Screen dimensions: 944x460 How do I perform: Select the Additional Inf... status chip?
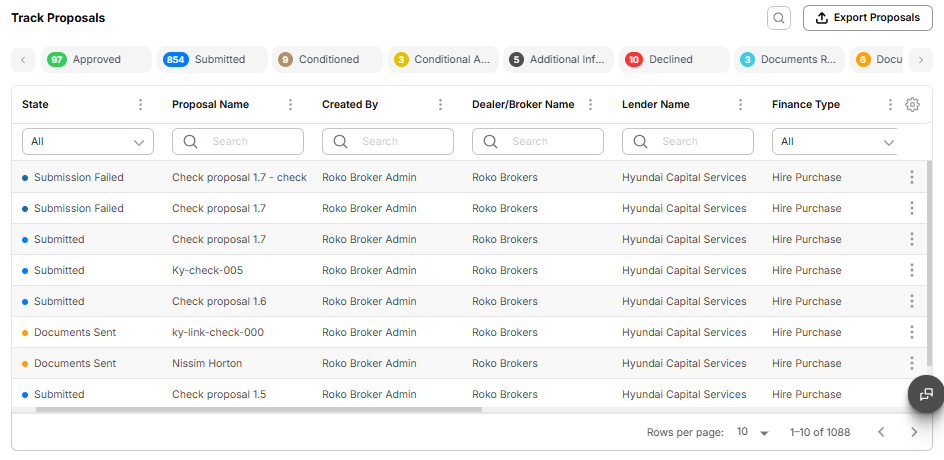[558, 60]
